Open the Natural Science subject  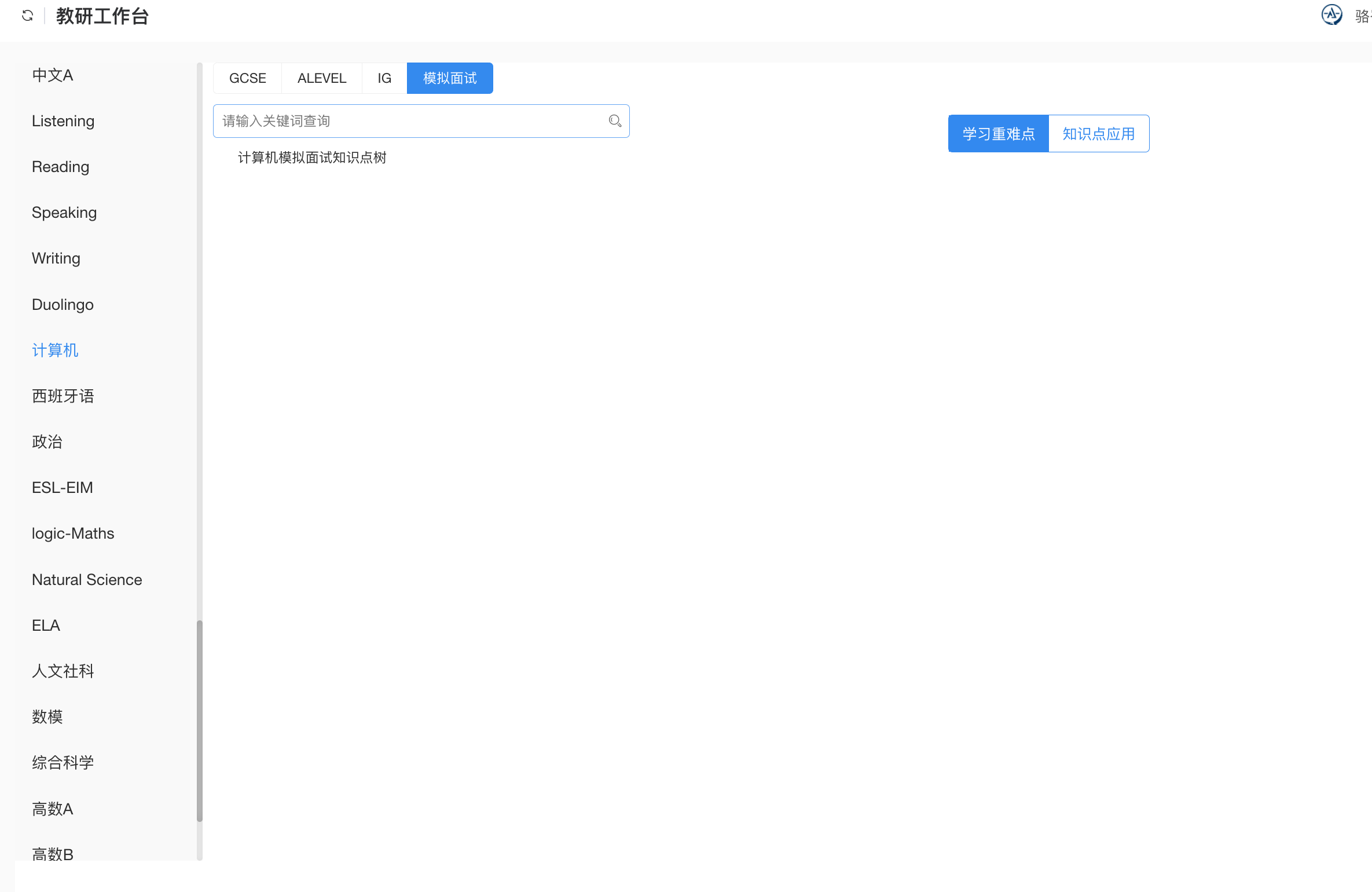coord(87,580)
